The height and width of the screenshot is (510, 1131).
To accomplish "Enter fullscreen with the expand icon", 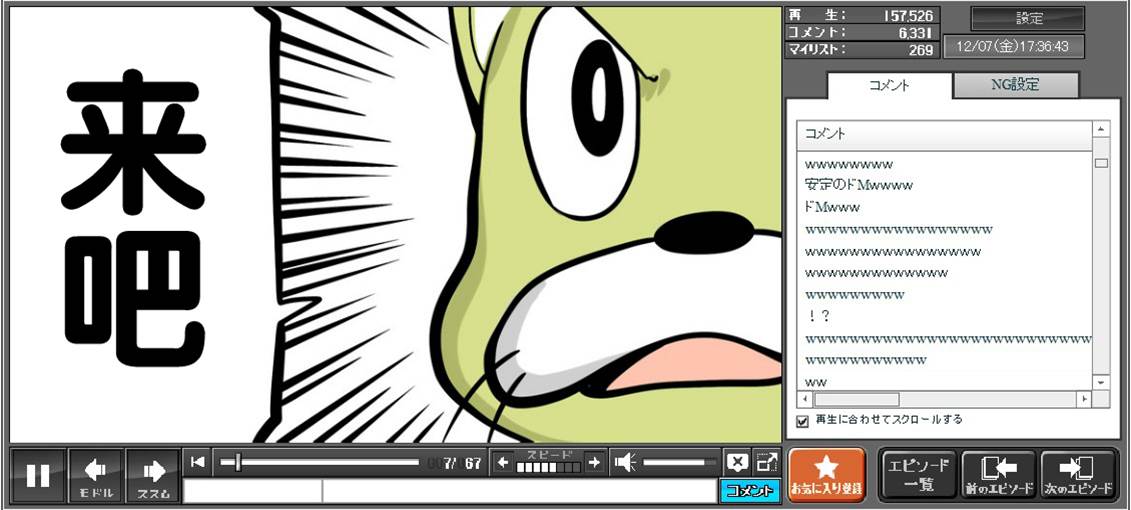I will click(x=766, y=462).
